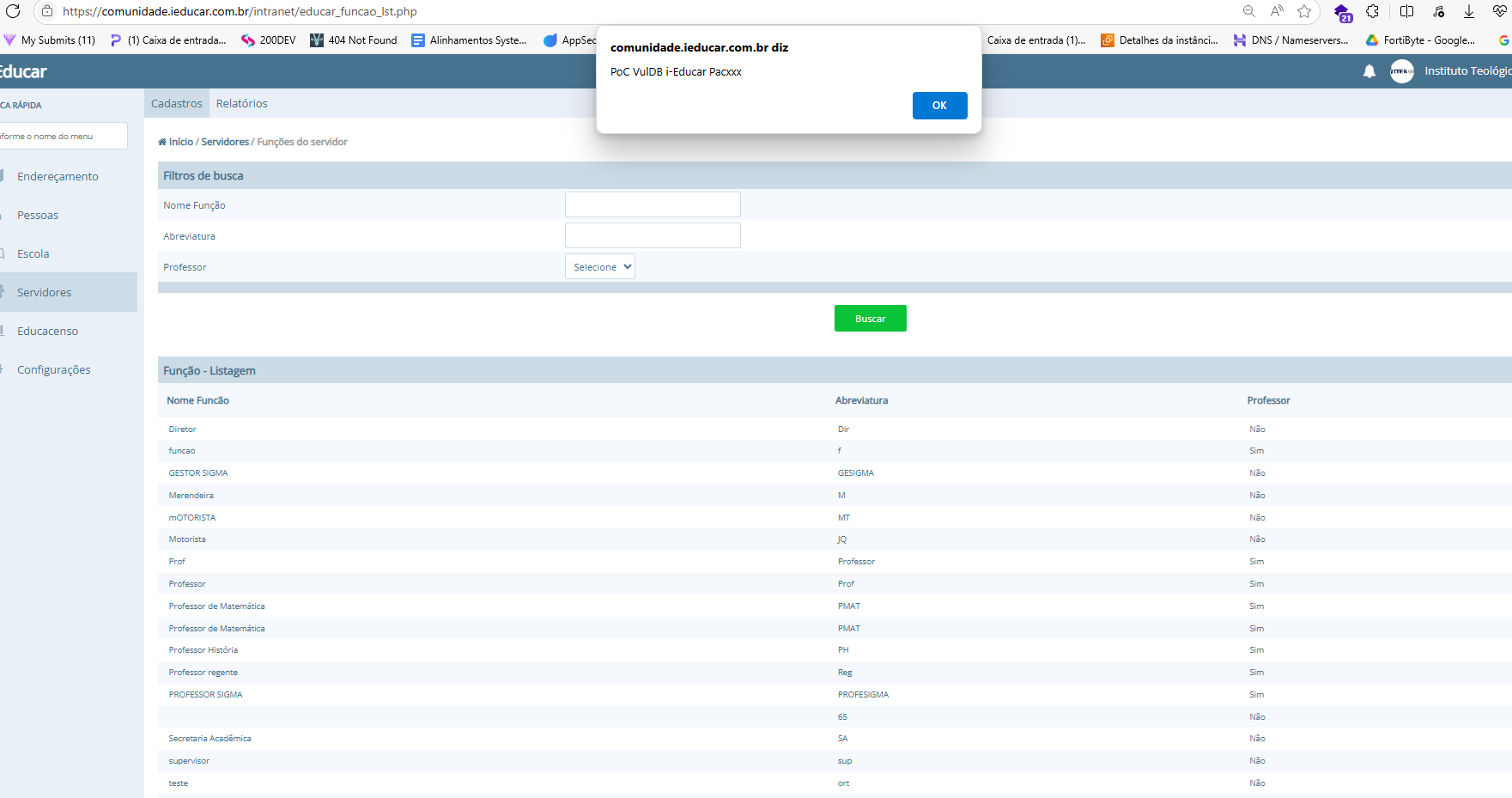Click the Reg abbreviation cell
The width and height of the screenshot is (1512, 798).
[x=845, y=673]
